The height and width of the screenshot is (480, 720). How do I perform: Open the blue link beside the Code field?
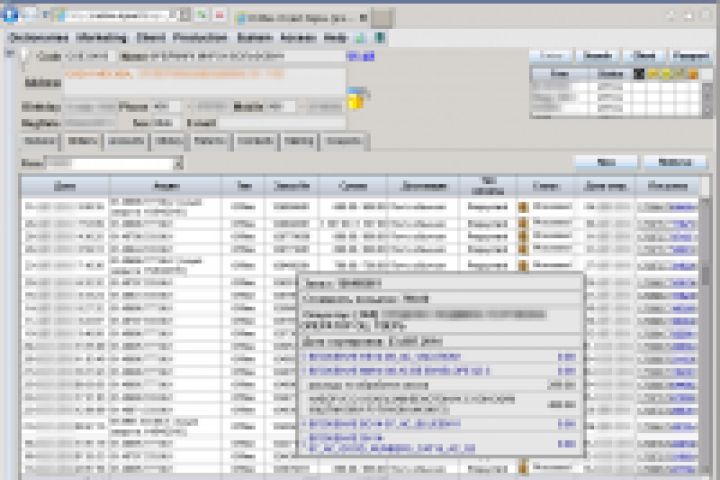coord(361,56)
